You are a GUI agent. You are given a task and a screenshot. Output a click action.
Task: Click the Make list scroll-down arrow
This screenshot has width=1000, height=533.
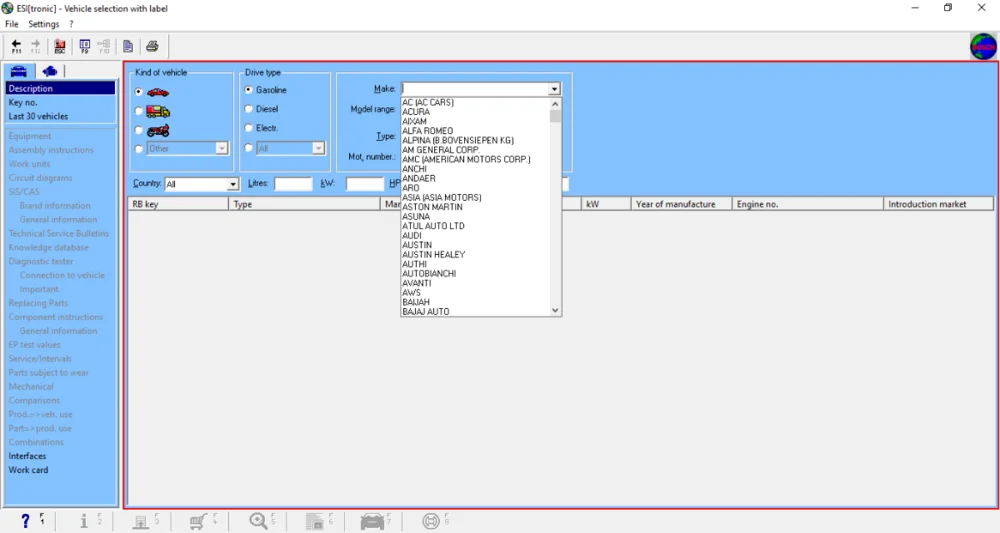(555, 310)
